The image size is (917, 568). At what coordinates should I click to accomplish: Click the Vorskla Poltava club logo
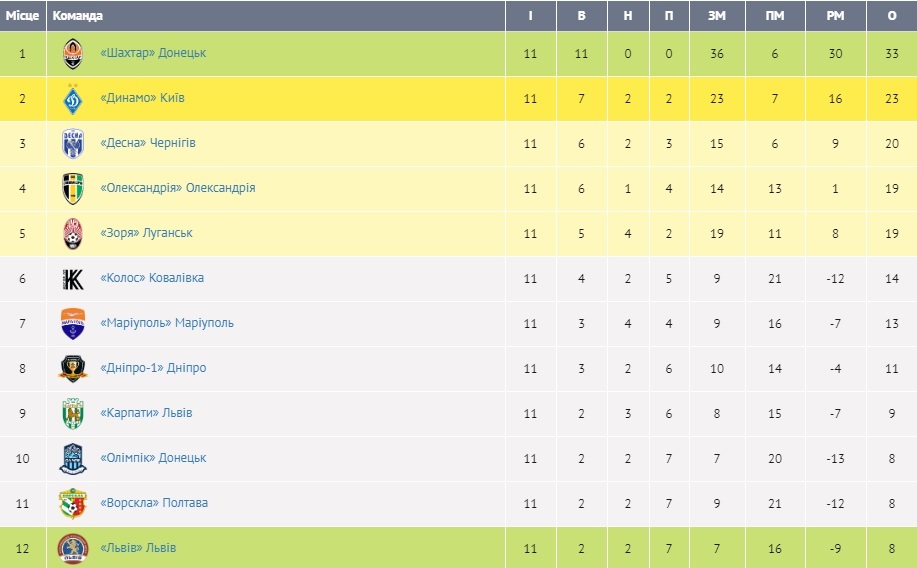(x=73, y=503)
